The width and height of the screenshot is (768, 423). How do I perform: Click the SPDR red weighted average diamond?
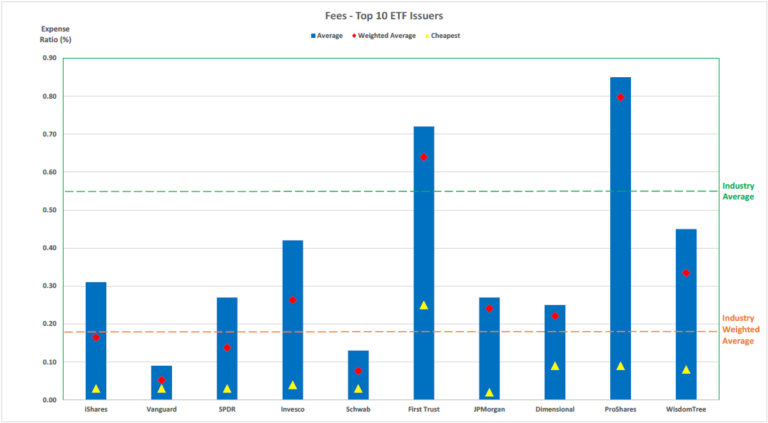pos(227,348)
